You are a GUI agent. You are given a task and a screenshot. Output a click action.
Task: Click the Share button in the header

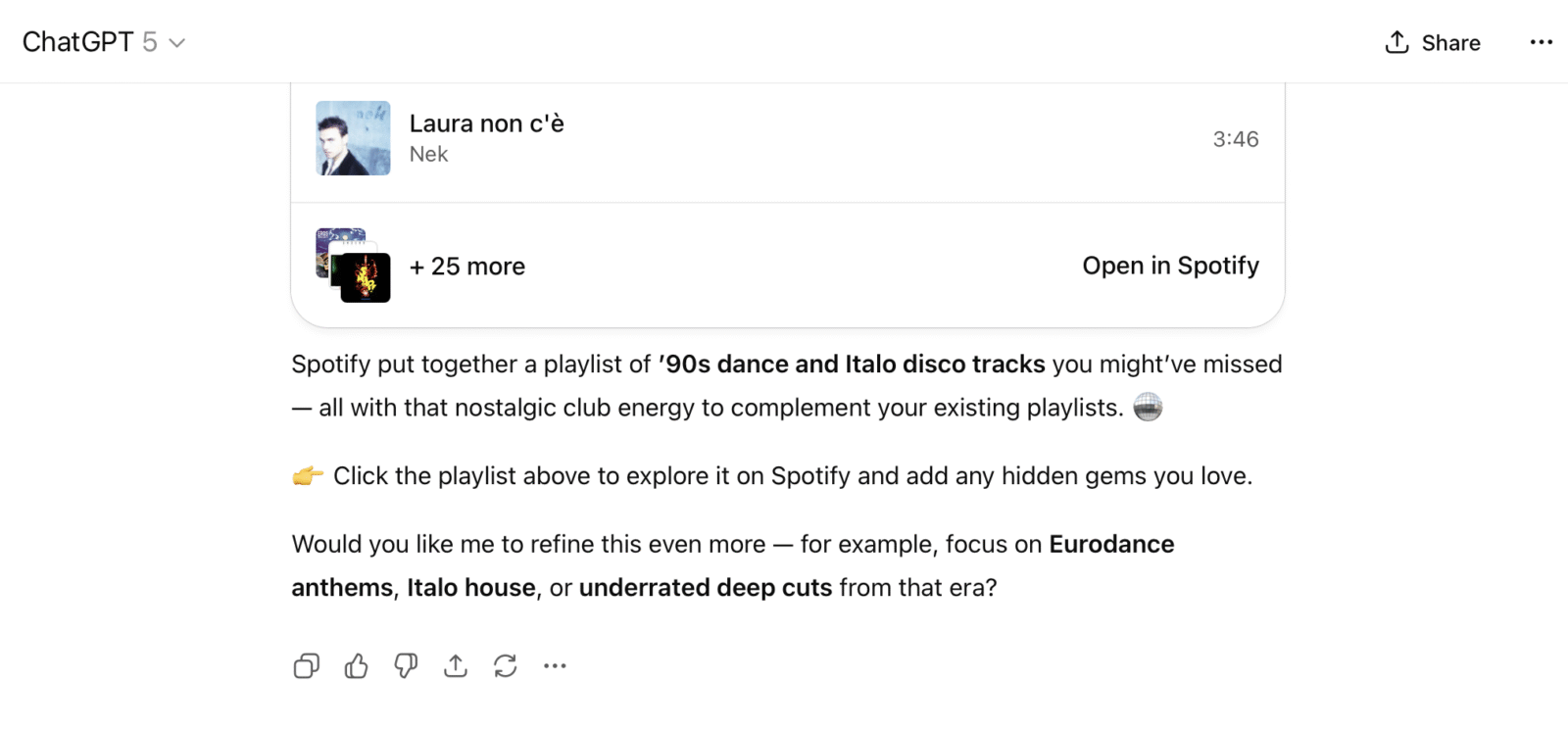point(1433,42)
